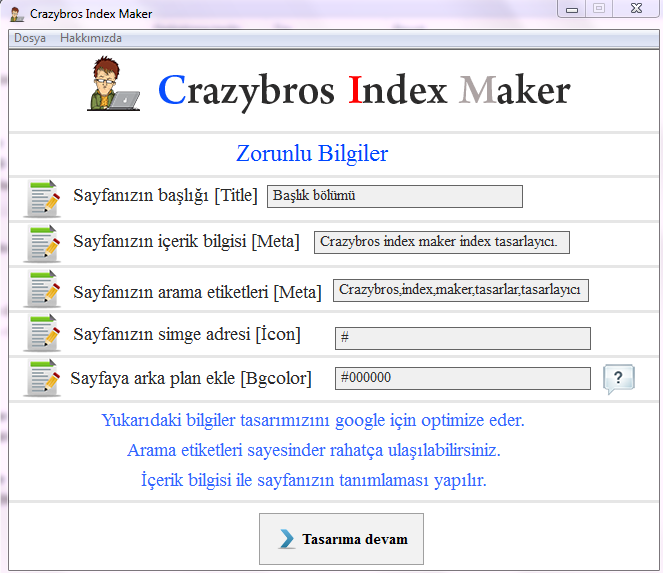The height and width of the screenshot is (573, 663).
Task: Click the line İçerik bilgisi ile sayfanızın tanımlaması
Action: tap(314, 480)
